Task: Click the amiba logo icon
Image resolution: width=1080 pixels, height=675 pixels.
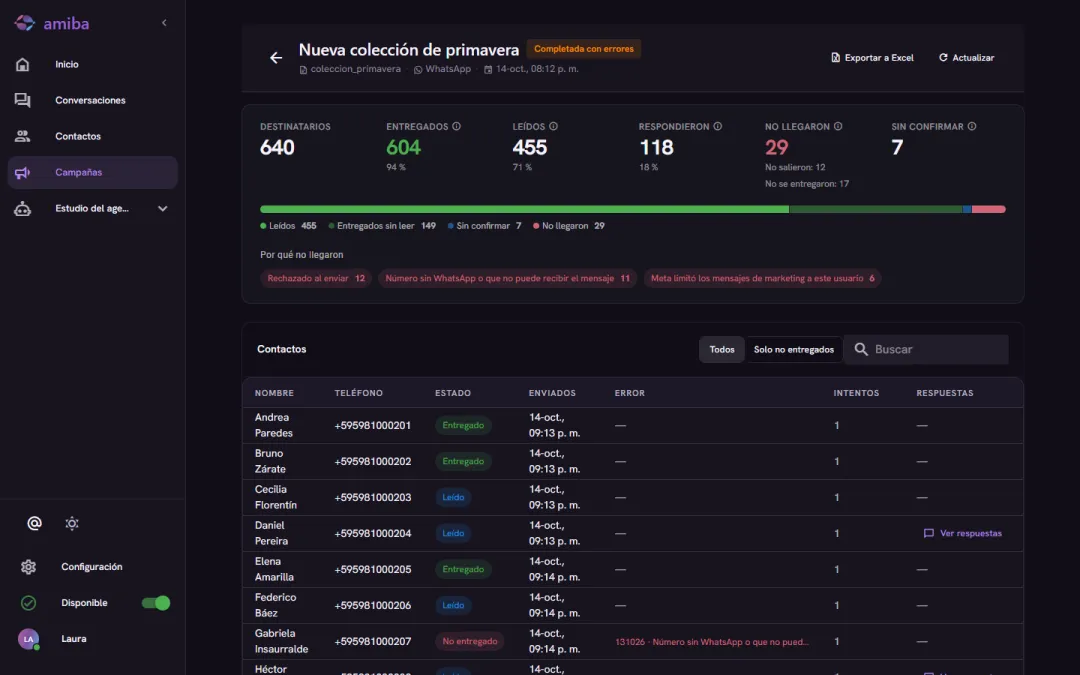Action: [x=24, y=23]
